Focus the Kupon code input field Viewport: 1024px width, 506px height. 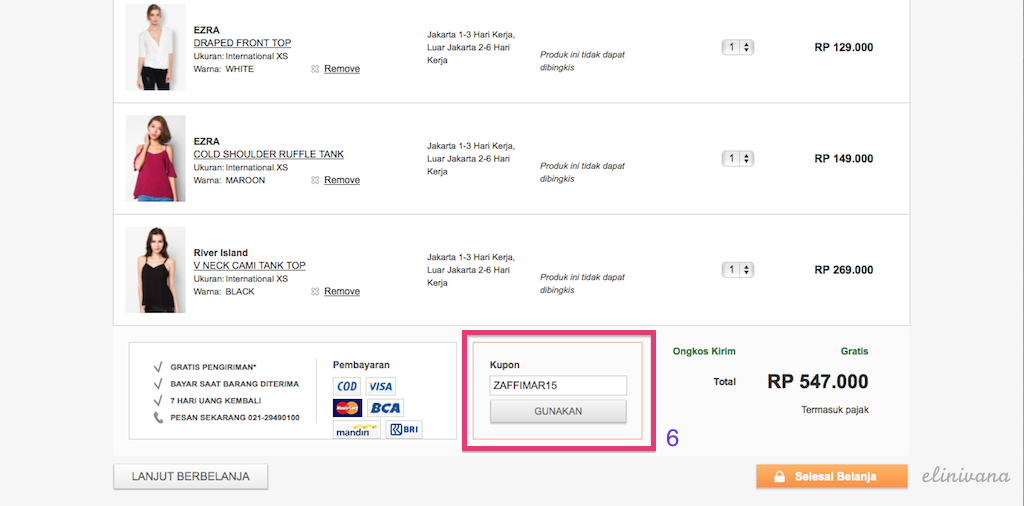point(558,385)
